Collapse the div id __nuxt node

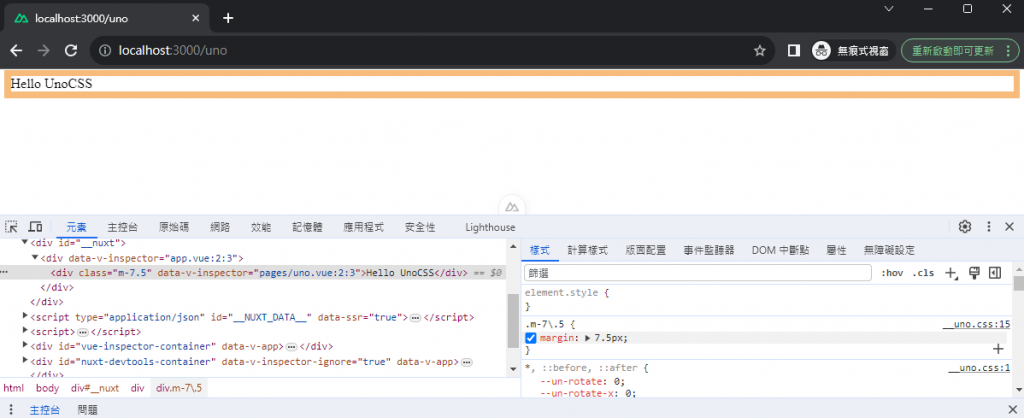tap(25, 242)
